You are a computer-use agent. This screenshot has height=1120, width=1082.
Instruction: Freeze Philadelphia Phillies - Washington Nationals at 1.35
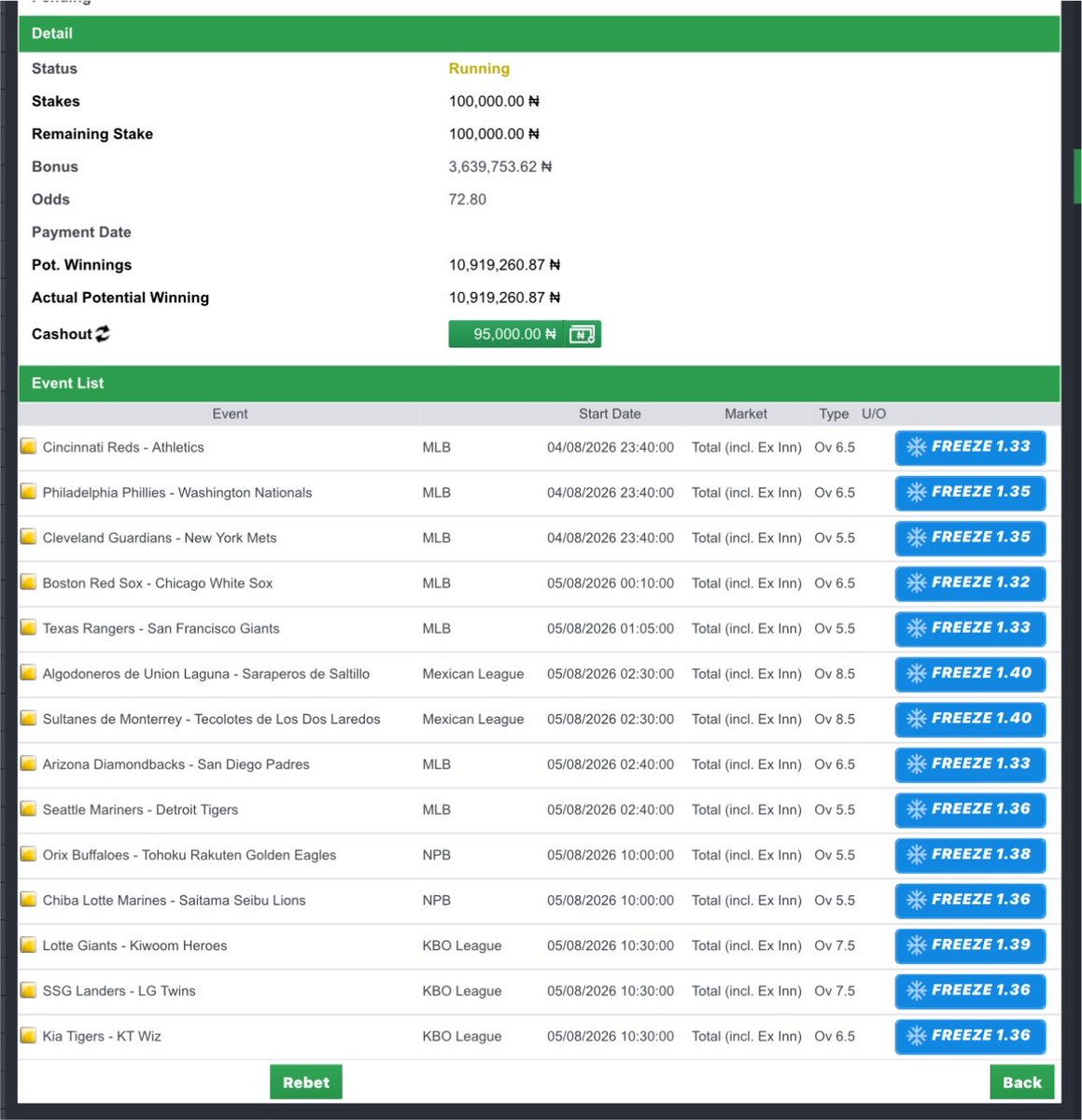pyautogui.click(x=970, y=492)
